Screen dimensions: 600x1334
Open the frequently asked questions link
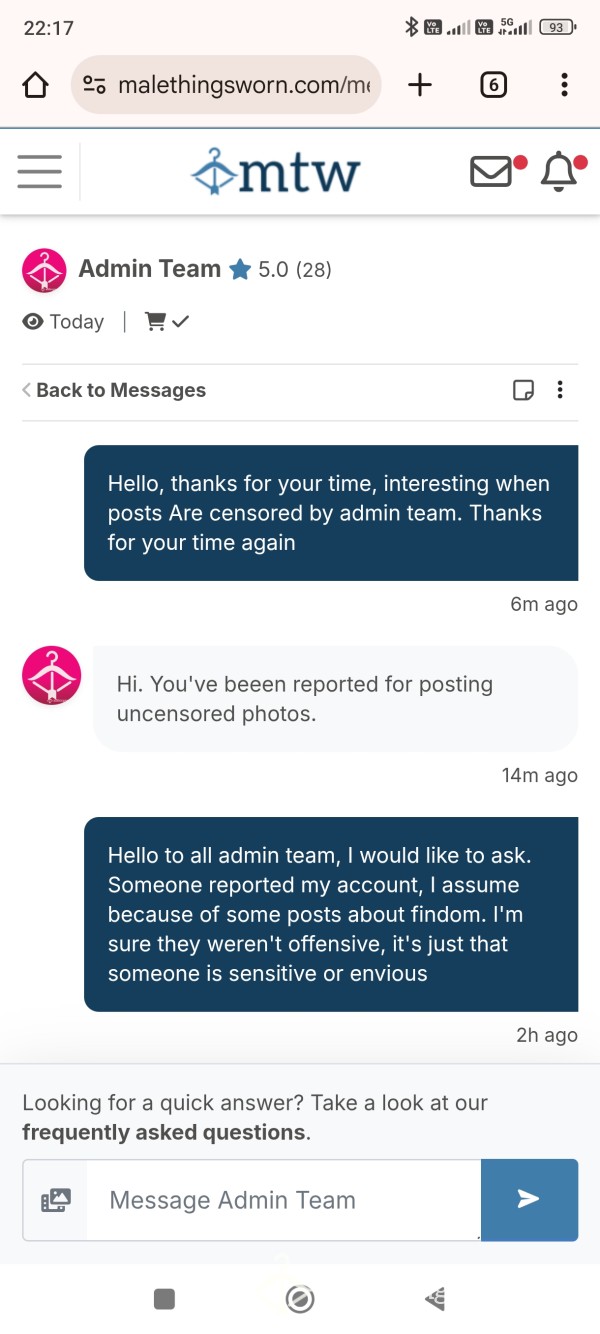pos(165,1132)
